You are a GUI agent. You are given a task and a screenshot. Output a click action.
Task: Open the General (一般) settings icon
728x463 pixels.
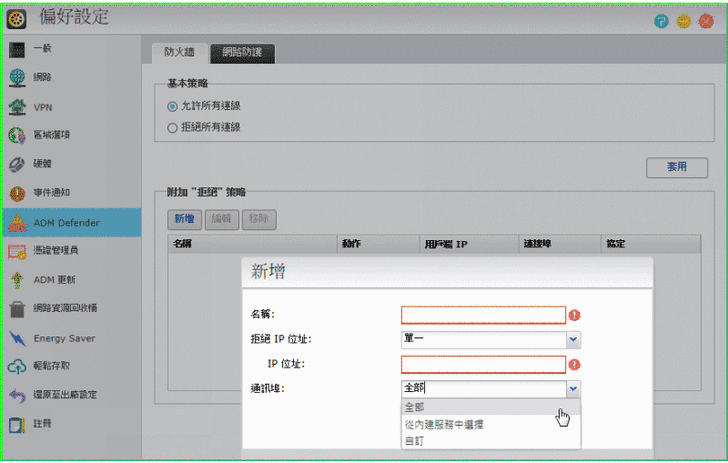click(x=17, y=49)
